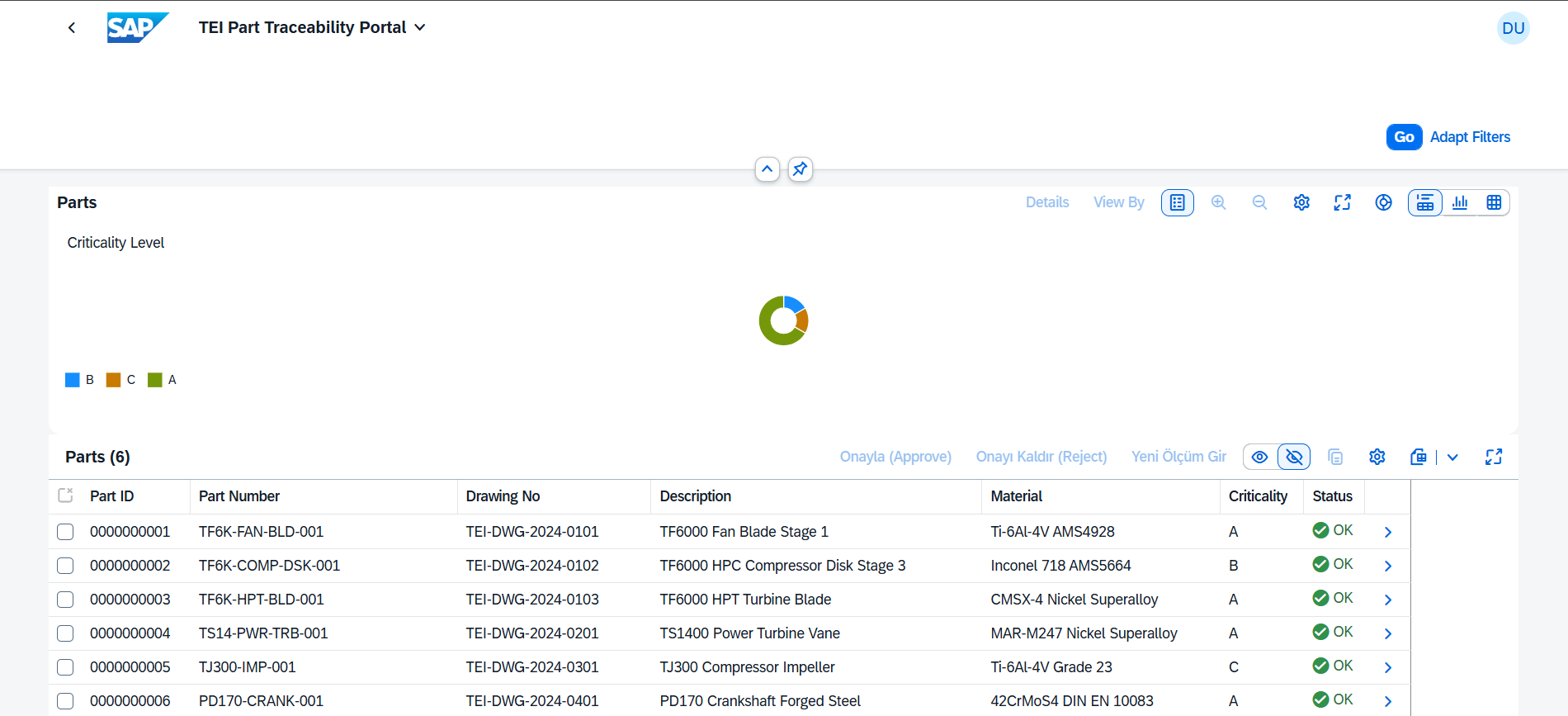Image resolution: width=1568 pixels, height=716 pixels.
Task: Select the checkbox for part 0000000002
Action: click(65, 566)
